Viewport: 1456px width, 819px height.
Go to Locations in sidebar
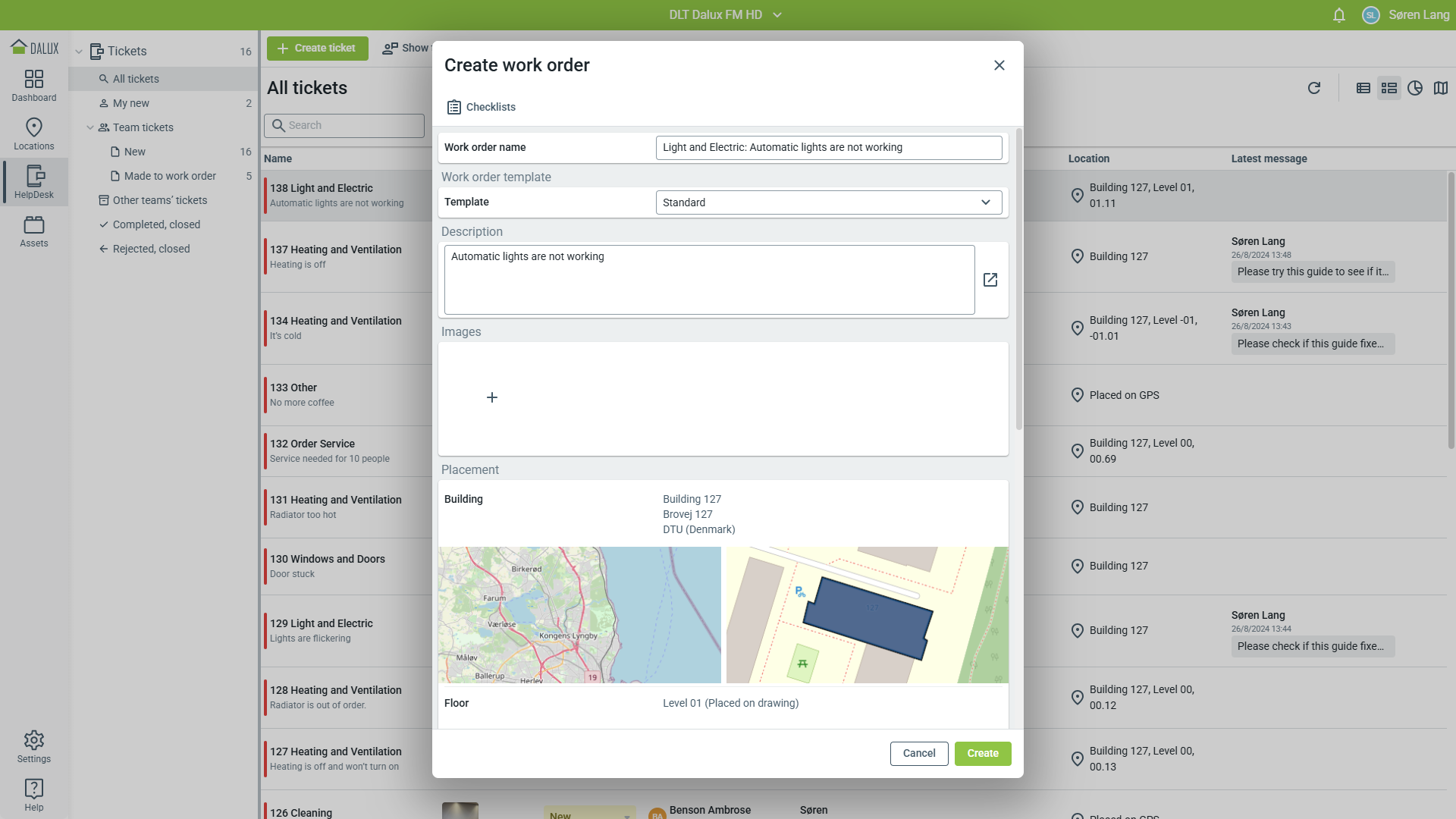point(34,133)
